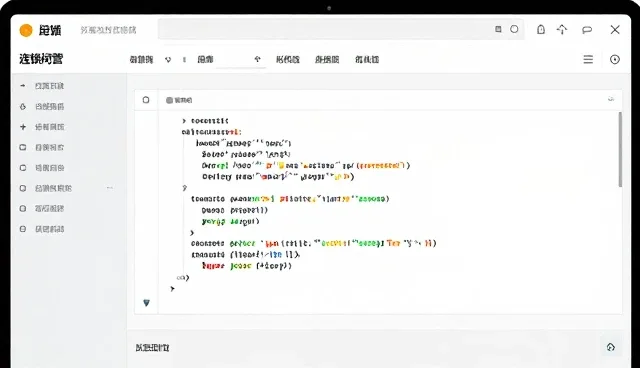This screenshot has height=368, width=640.
Task: Click the arrow beside the second tab
Action: pyautogui.click(x=257, y=59)
